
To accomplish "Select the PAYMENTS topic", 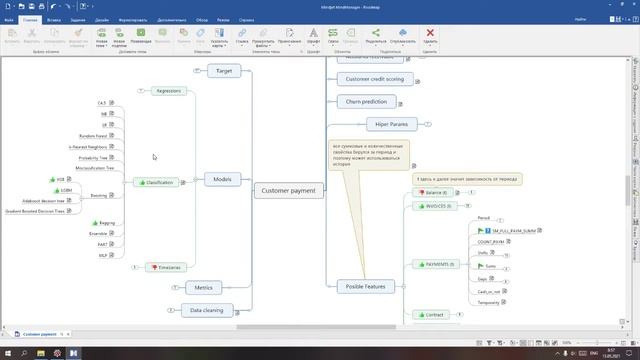I will tap(436, 264).
